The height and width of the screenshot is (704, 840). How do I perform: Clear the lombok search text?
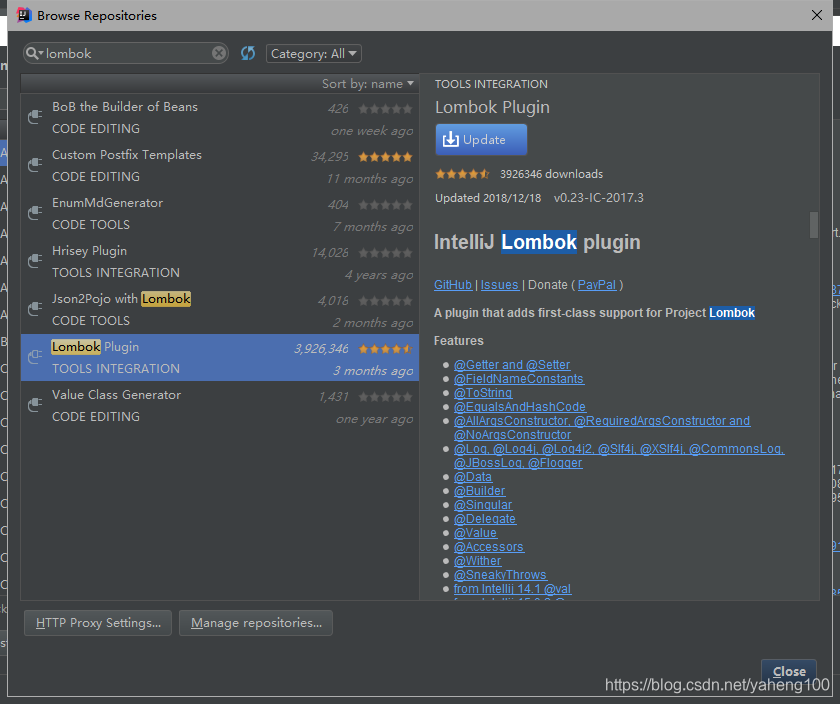219,53
